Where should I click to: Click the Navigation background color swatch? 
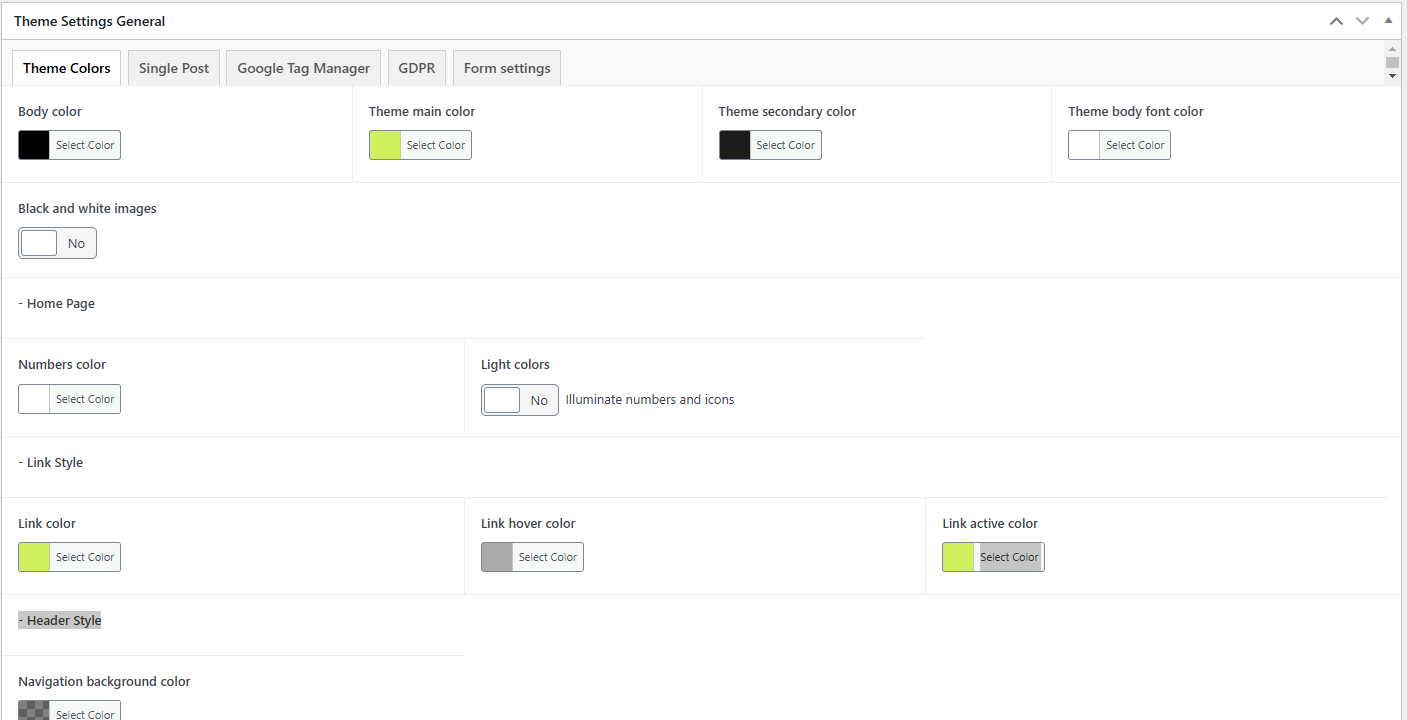(x=34, y=711)
